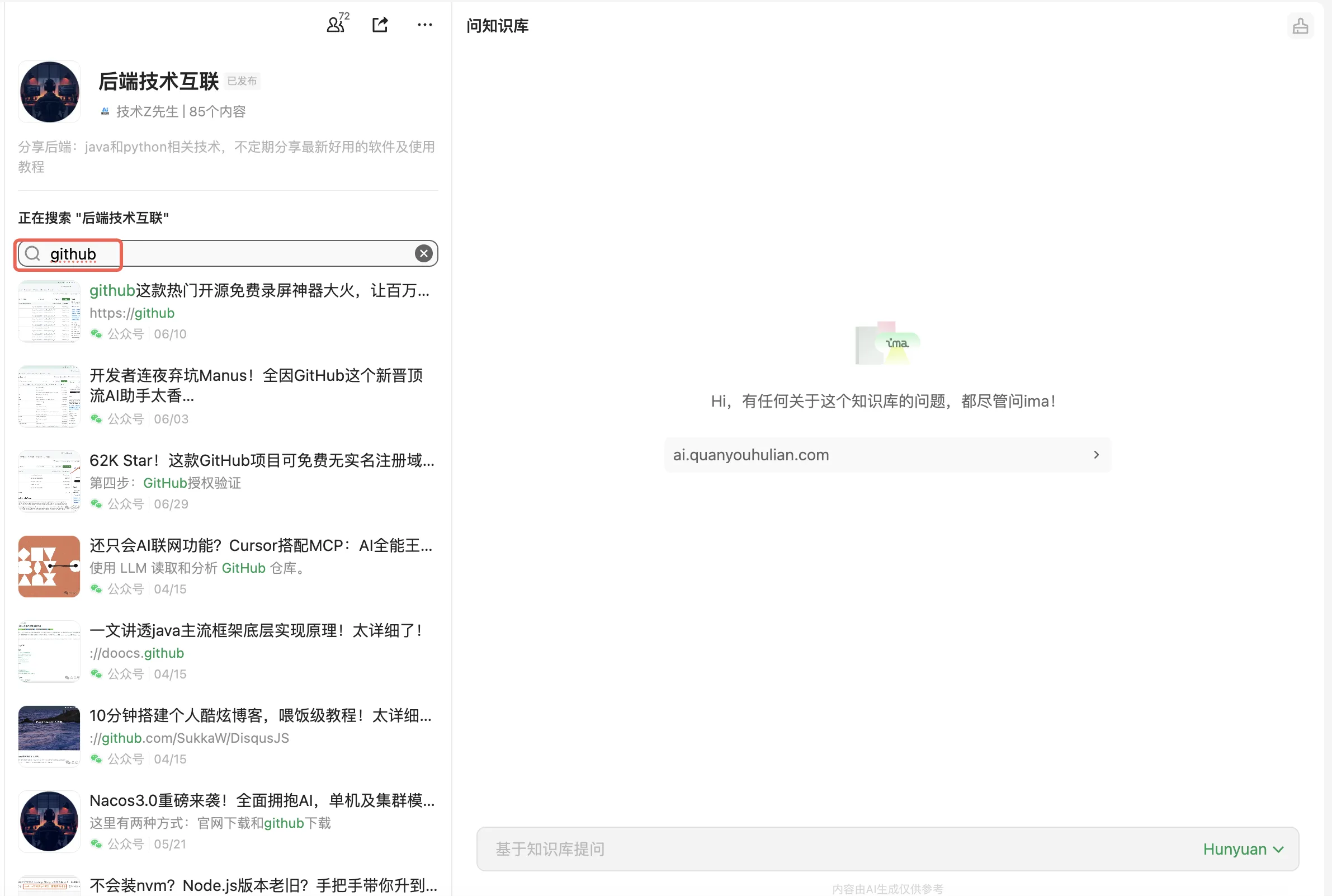Click WeChat 公众号 icon dated 06/03
Screen dimensions: 1332x896
click(96, 419)
